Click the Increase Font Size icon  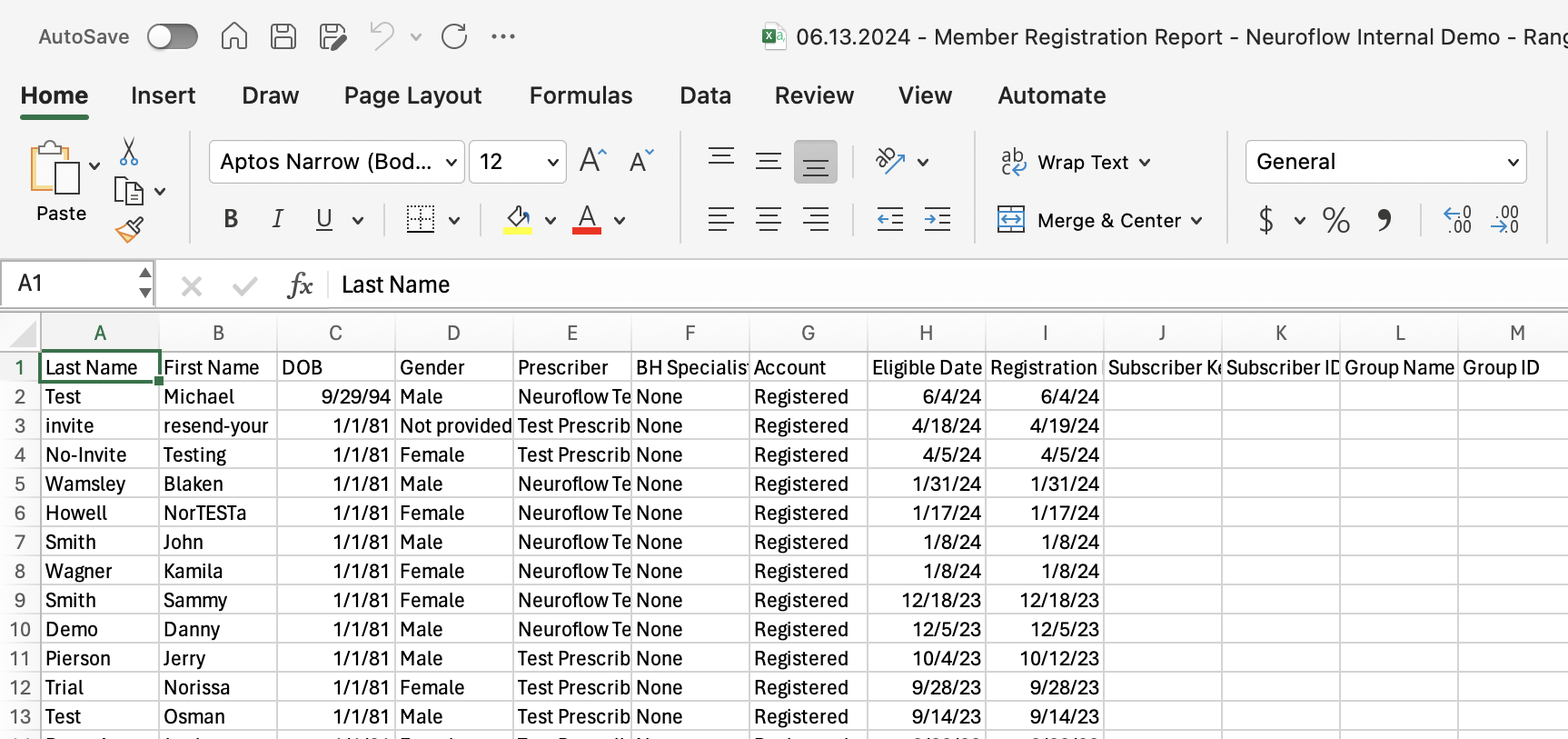tap(592, 161)
